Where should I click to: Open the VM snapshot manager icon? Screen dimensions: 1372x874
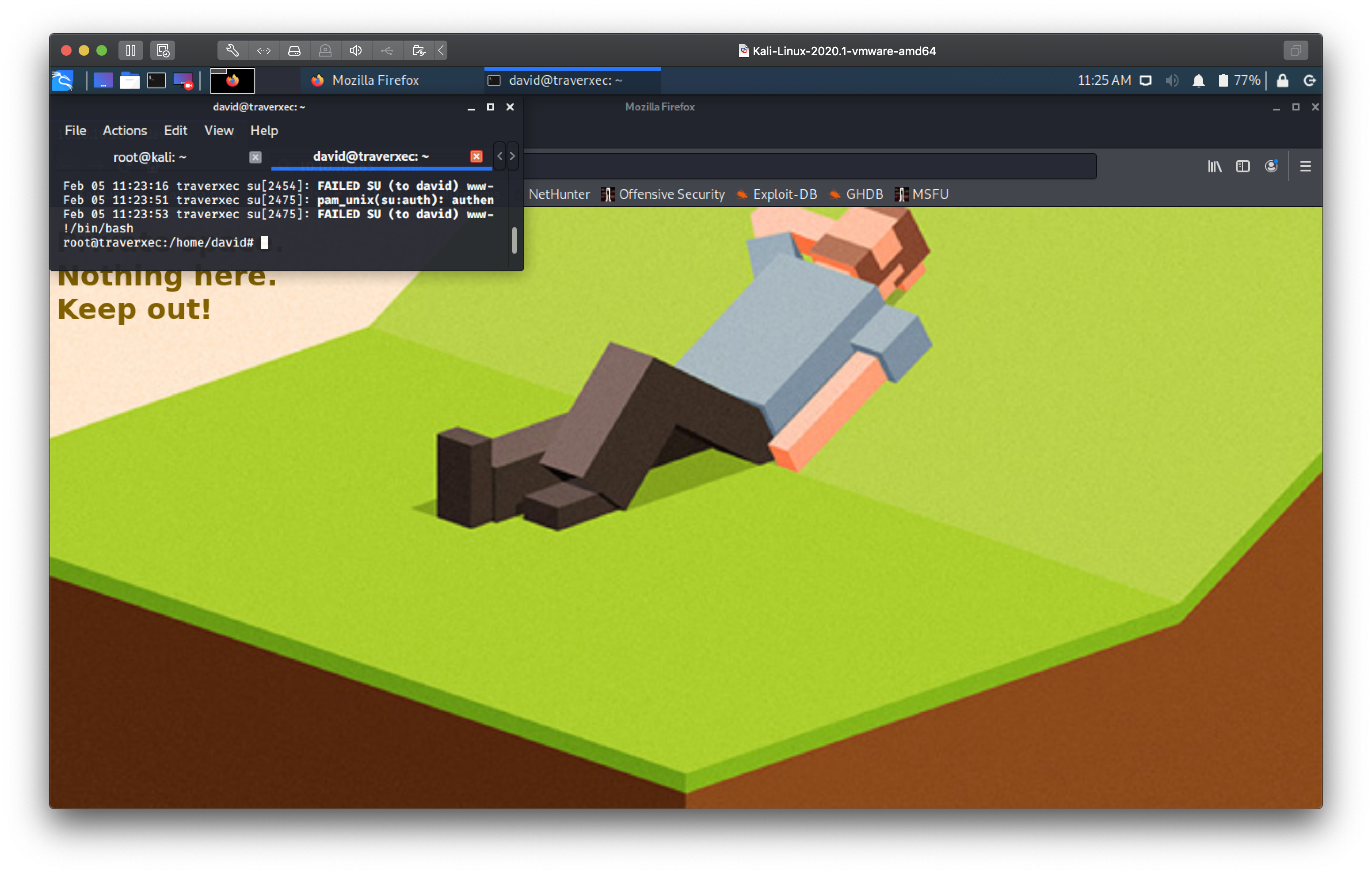(163, 51)
